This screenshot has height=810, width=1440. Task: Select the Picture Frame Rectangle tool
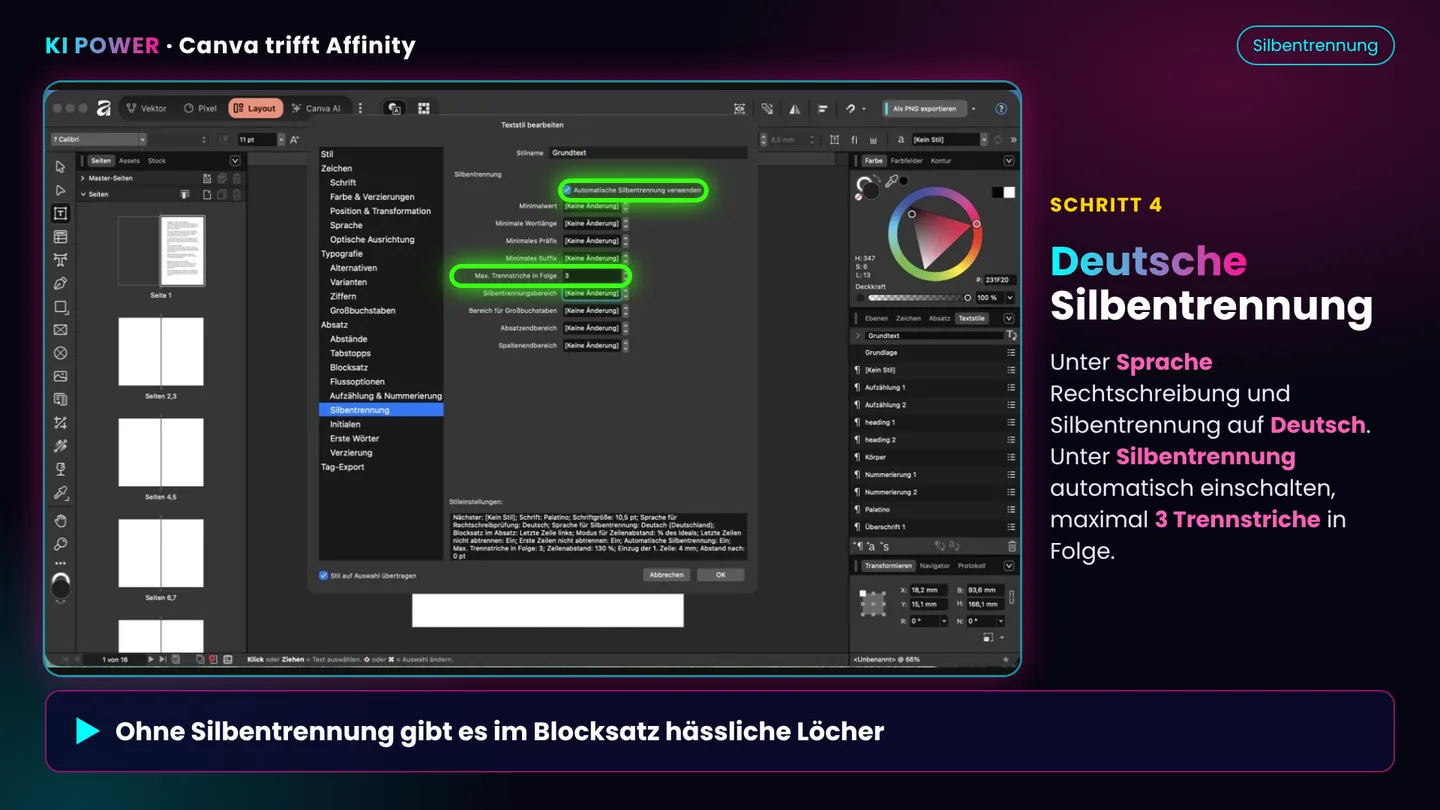click(x=60, y=330)
